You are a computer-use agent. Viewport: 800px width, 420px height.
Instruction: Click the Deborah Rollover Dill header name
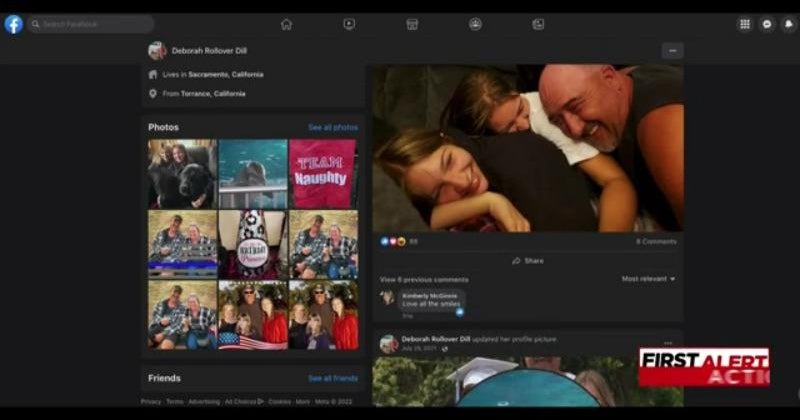point(209,51)
